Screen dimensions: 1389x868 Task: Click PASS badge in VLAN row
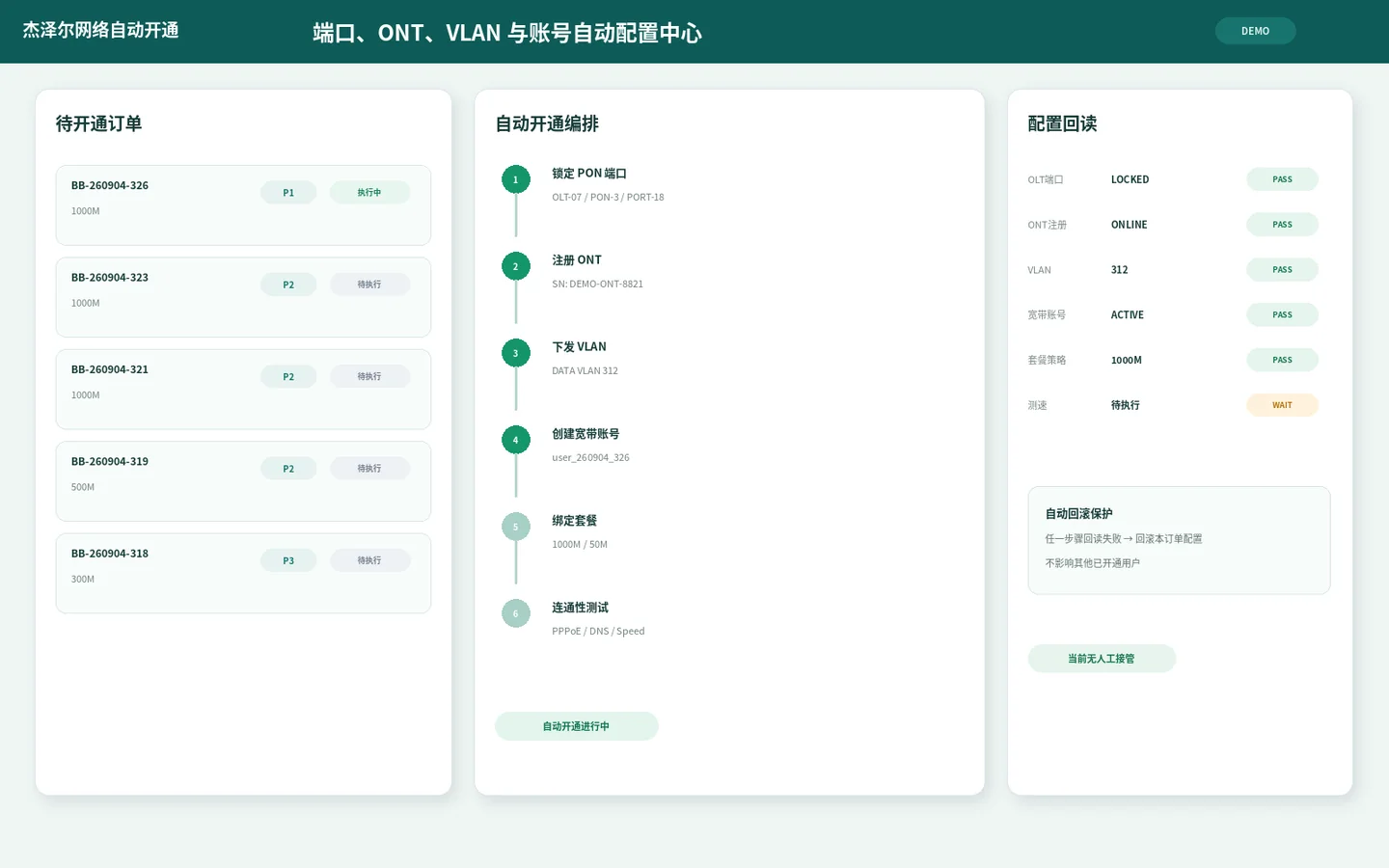pos(1282,270)
